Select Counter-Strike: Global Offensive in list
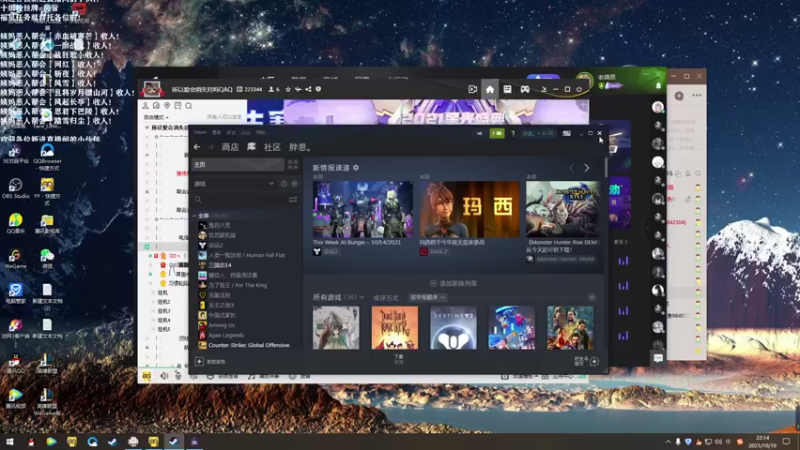Screen dimensions: 800x450 (x=244, y=345)
